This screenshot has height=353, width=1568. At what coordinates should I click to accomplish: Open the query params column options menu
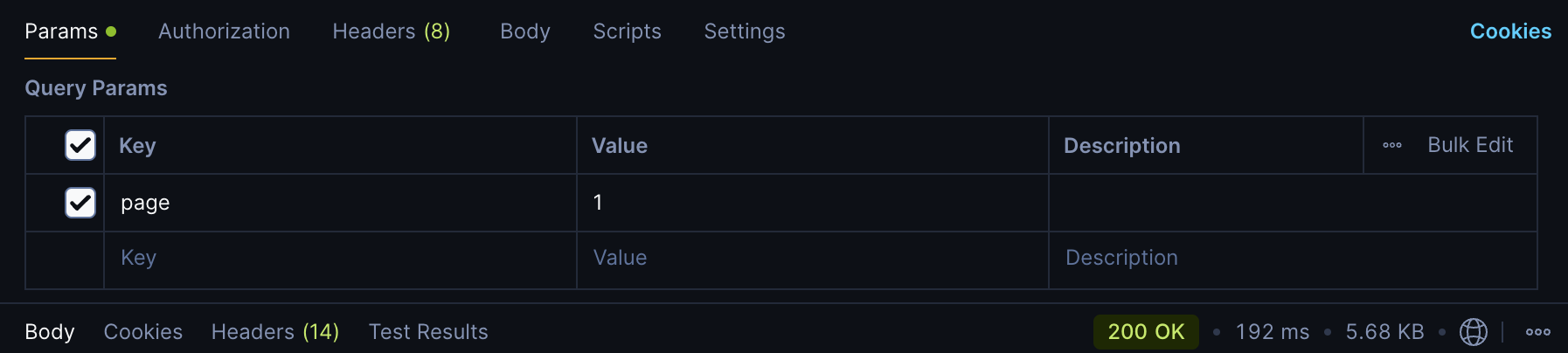(x=1392, y=145)
